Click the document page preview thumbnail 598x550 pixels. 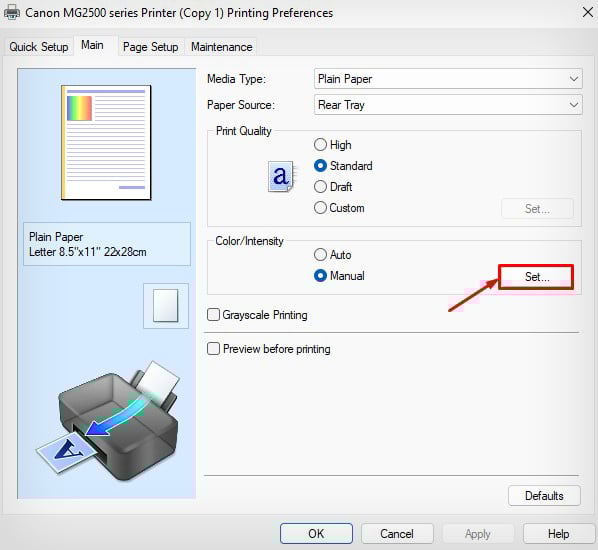[x=106, y=142]
